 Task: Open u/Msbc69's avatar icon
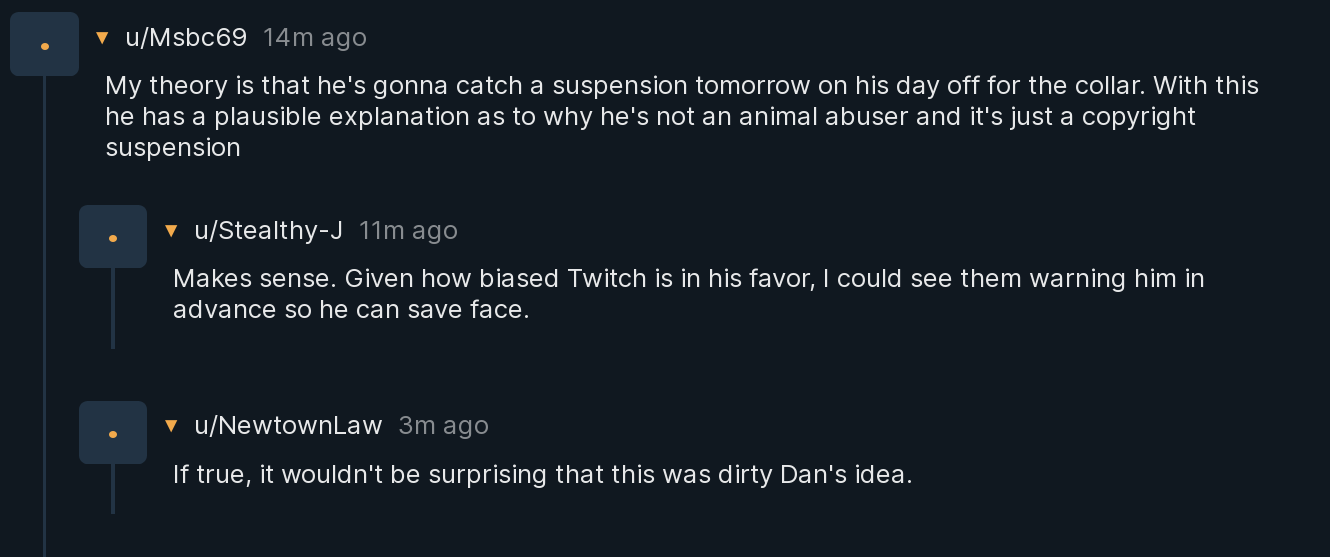(44, 45)
